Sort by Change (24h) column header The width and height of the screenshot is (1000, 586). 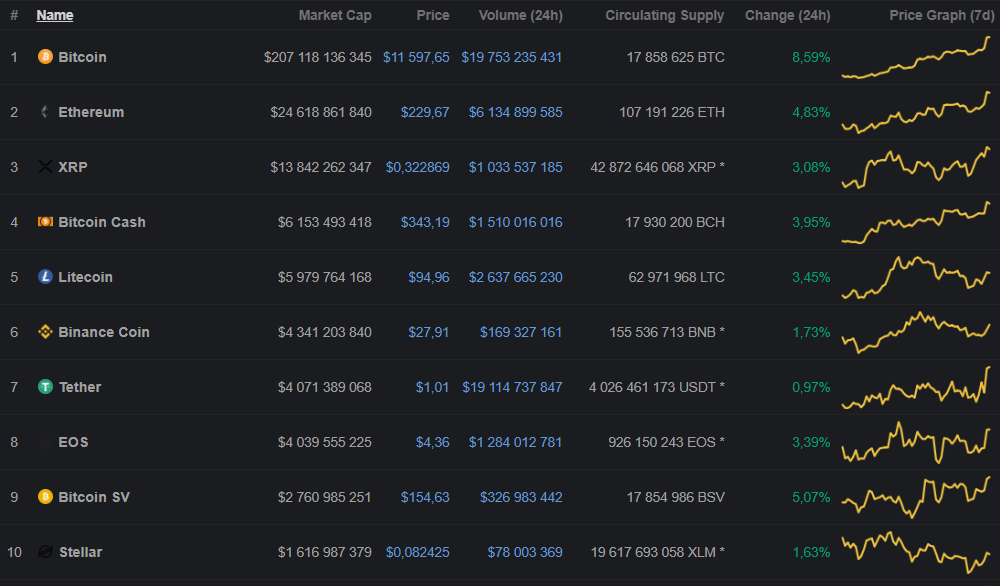[787, 15]
